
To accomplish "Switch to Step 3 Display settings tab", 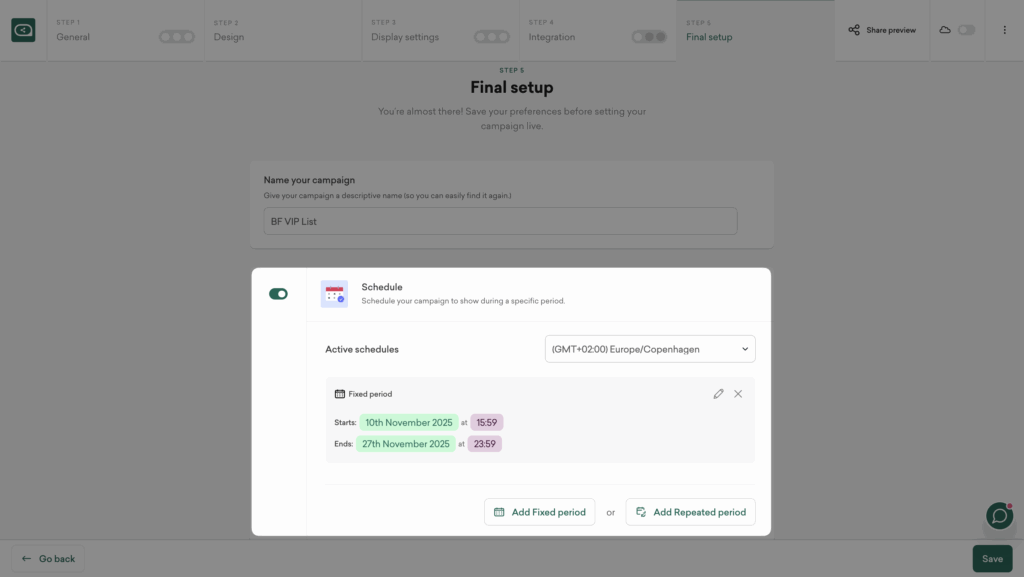I will [440, 31].
